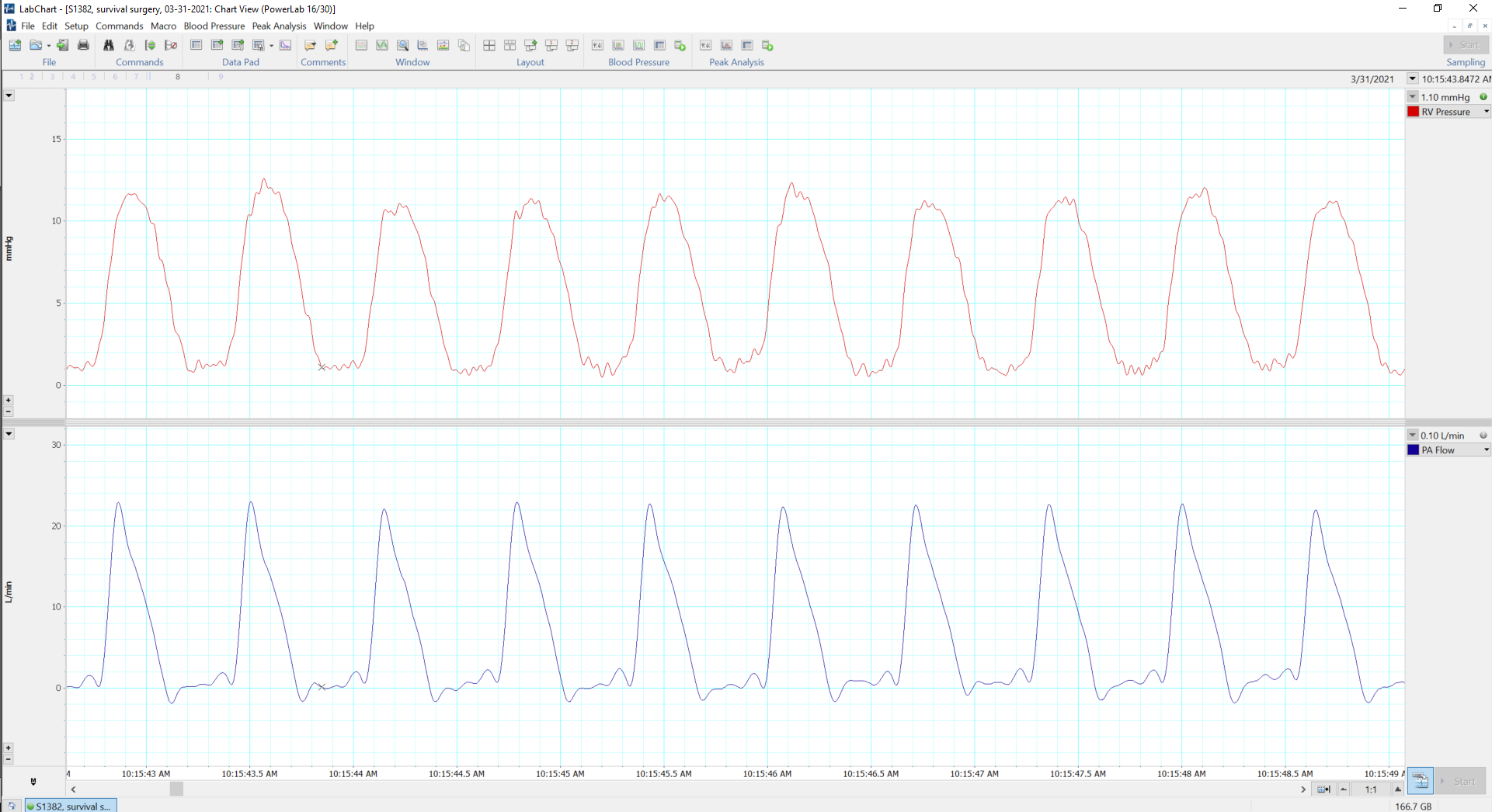Click the Add Comment icon
Image resolution: width=1492 pixels, height=812 pixels.
coord(332,45)
